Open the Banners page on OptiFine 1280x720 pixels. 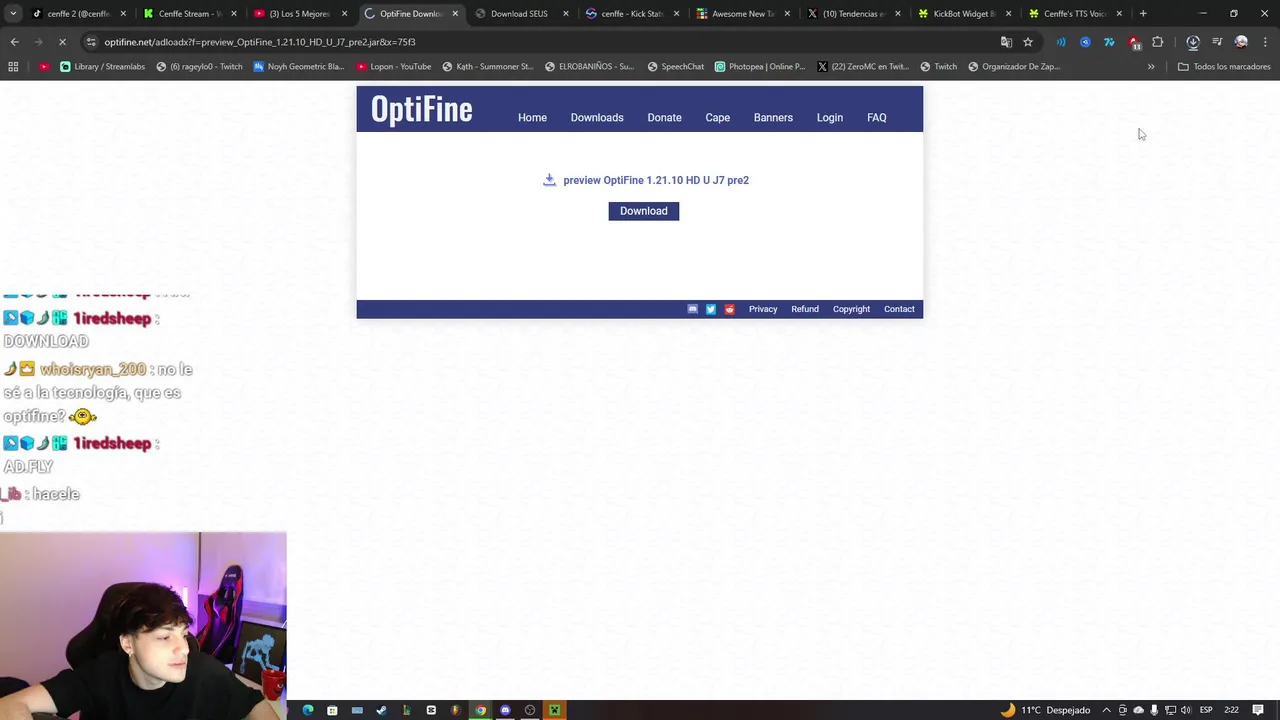773,118
